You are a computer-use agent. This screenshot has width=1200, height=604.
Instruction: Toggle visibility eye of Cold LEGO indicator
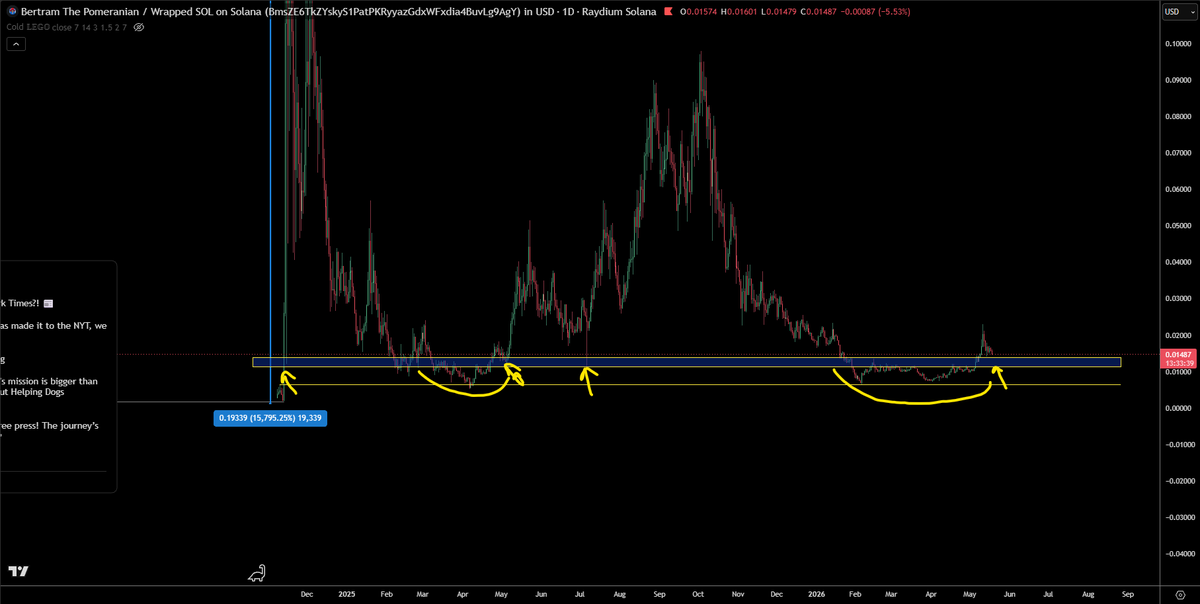tap(138, 27)
